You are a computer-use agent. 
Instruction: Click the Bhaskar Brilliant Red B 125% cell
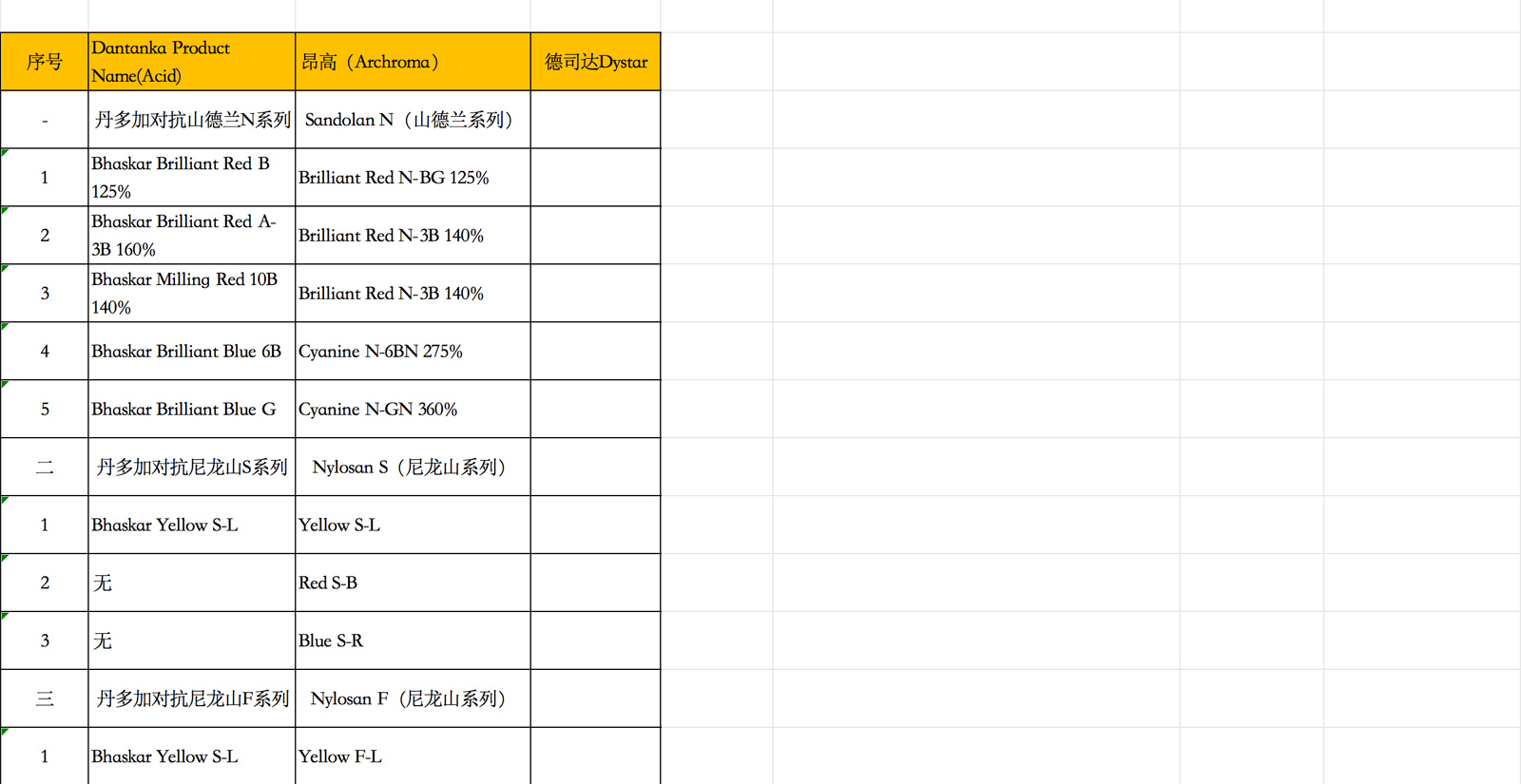[x=192, y=178]
